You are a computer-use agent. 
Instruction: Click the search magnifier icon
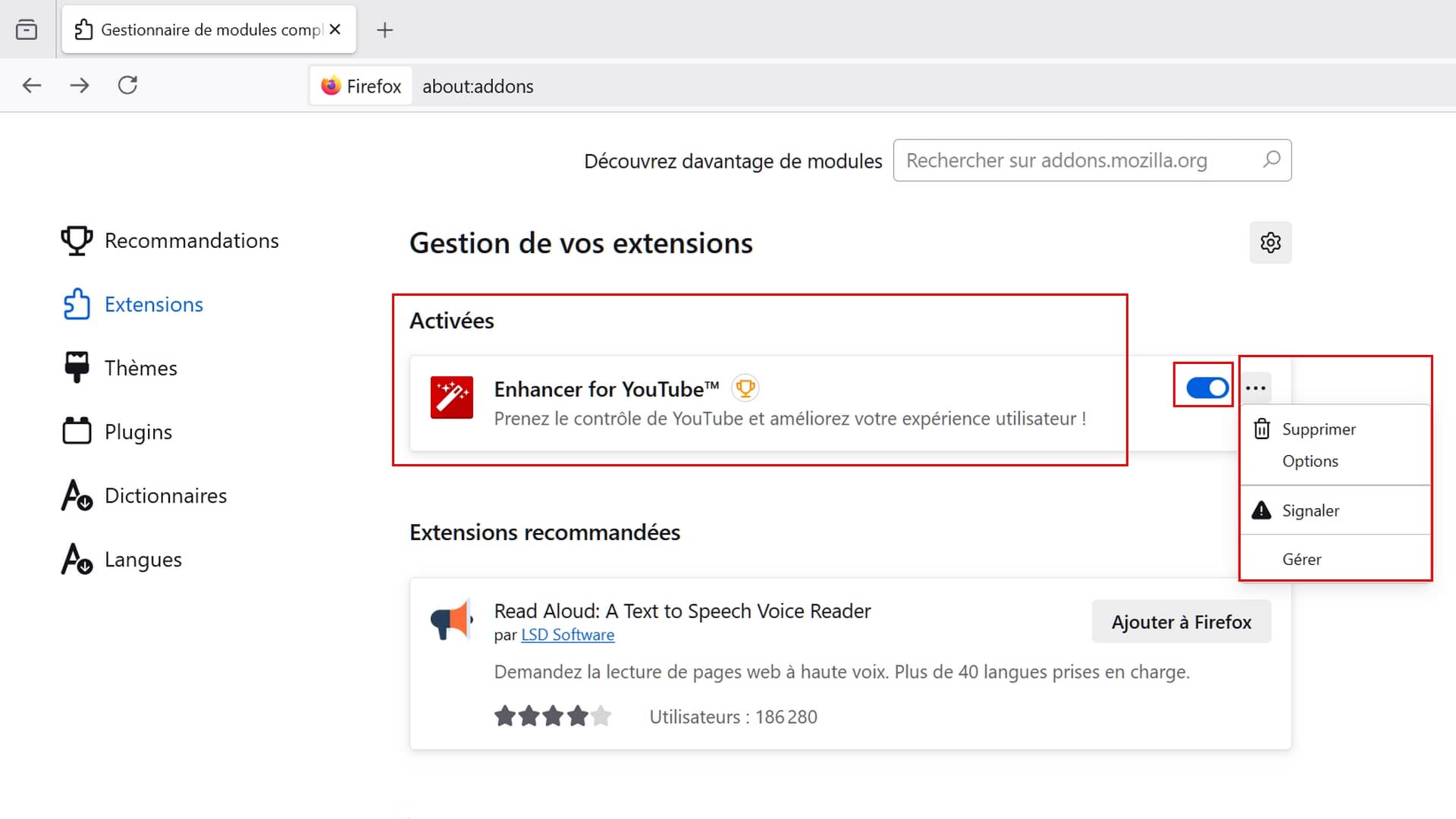pyautogui.click(x=1272, y=160)
